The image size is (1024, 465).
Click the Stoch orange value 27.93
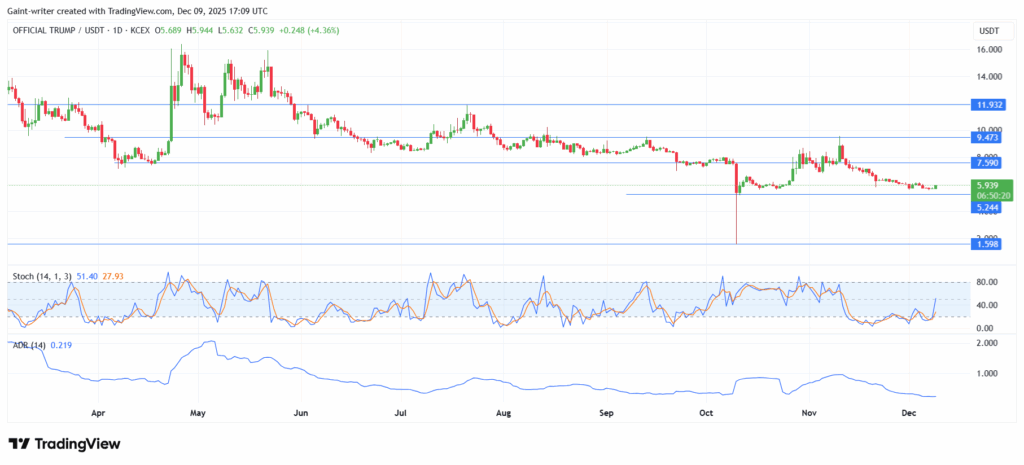[112, 277]
